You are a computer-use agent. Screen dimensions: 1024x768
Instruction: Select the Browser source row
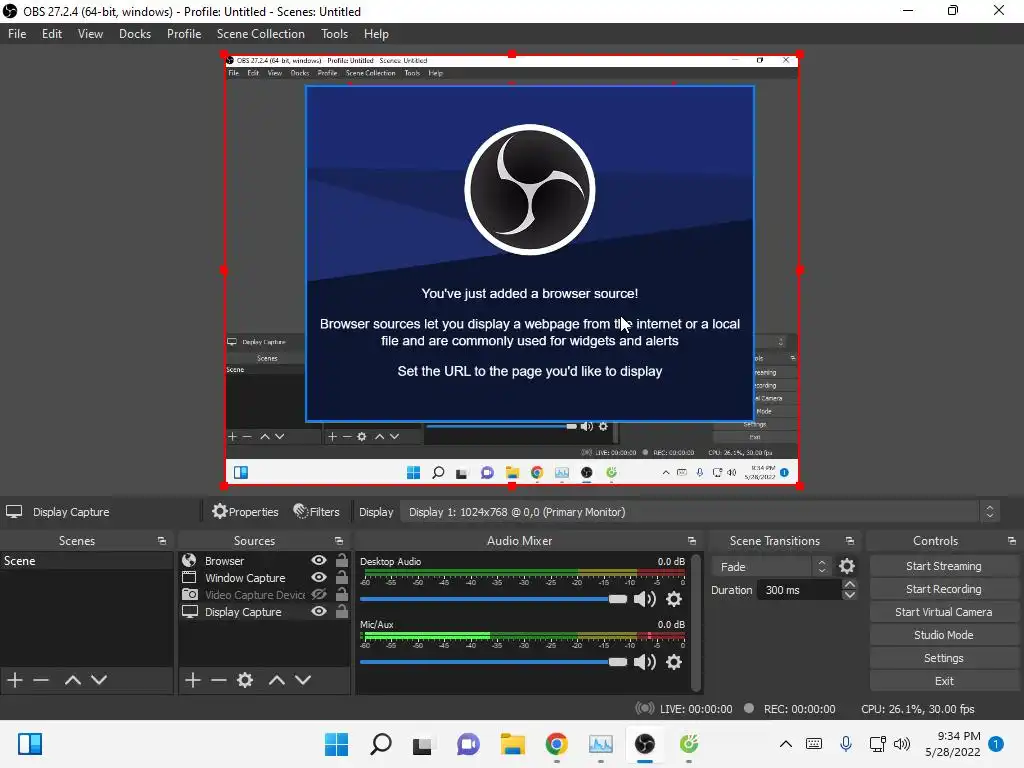click(x=264, y=560)
